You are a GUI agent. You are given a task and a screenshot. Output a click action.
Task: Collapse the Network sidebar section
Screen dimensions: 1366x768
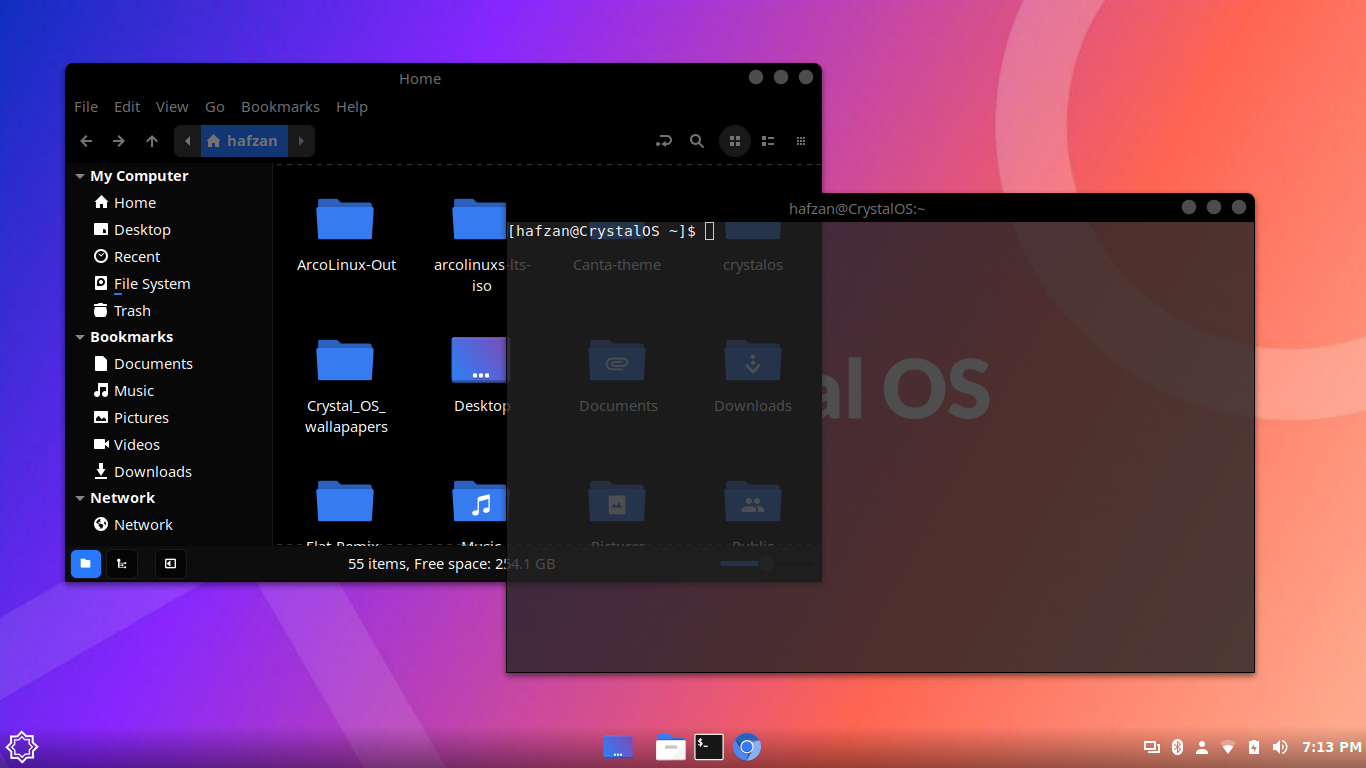pyautogui.click(x=80, y=498)
